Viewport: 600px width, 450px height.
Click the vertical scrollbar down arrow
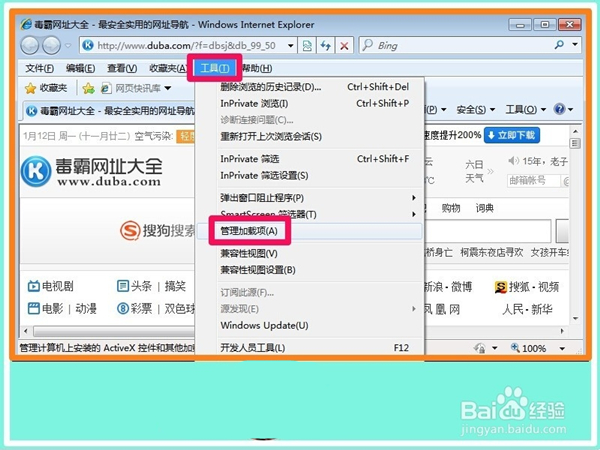575,318
